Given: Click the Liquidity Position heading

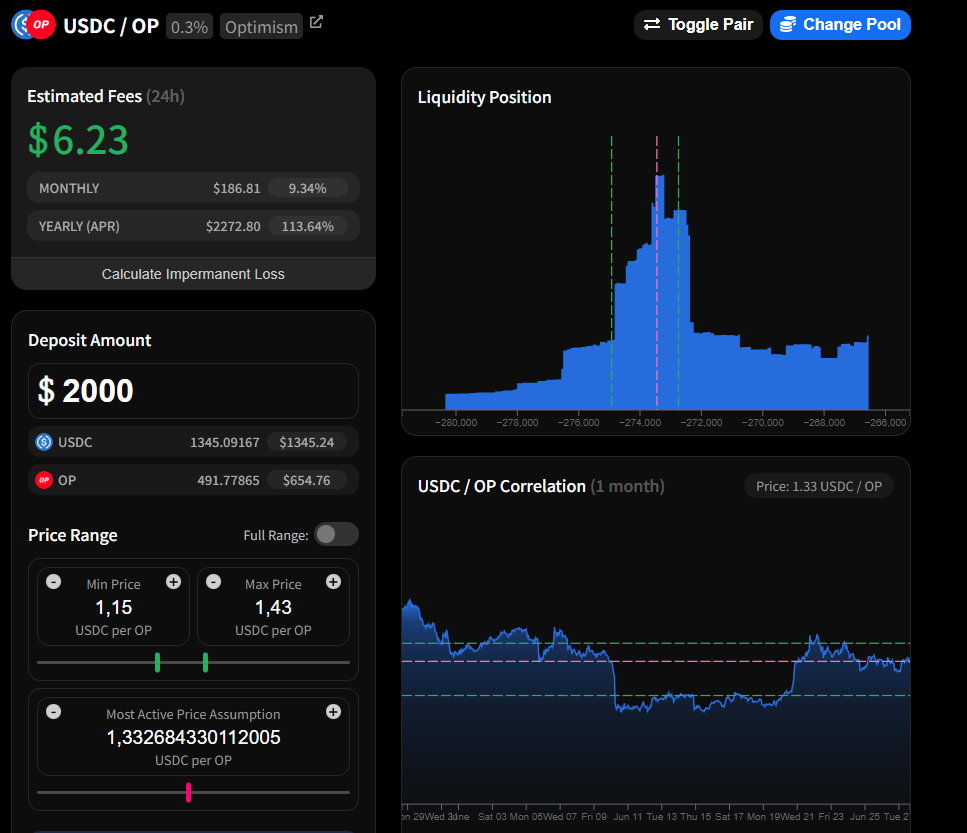Looking at the screenshot, I should (x=484, y=97).
